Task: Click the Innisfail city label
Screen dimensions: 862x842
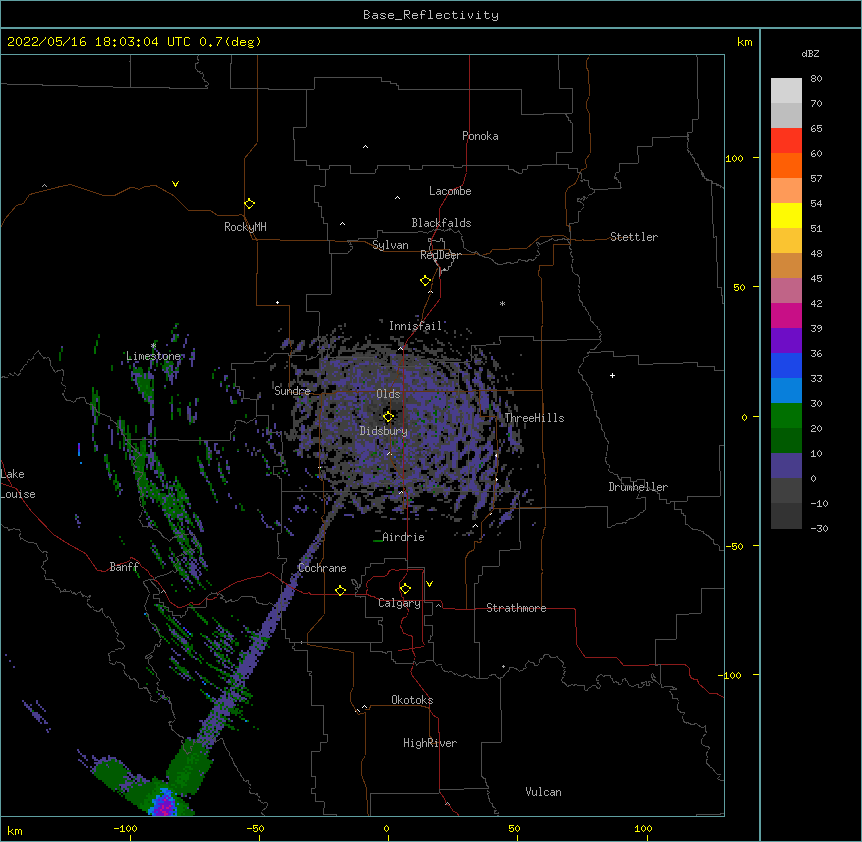Action: [x=416, y=326]
